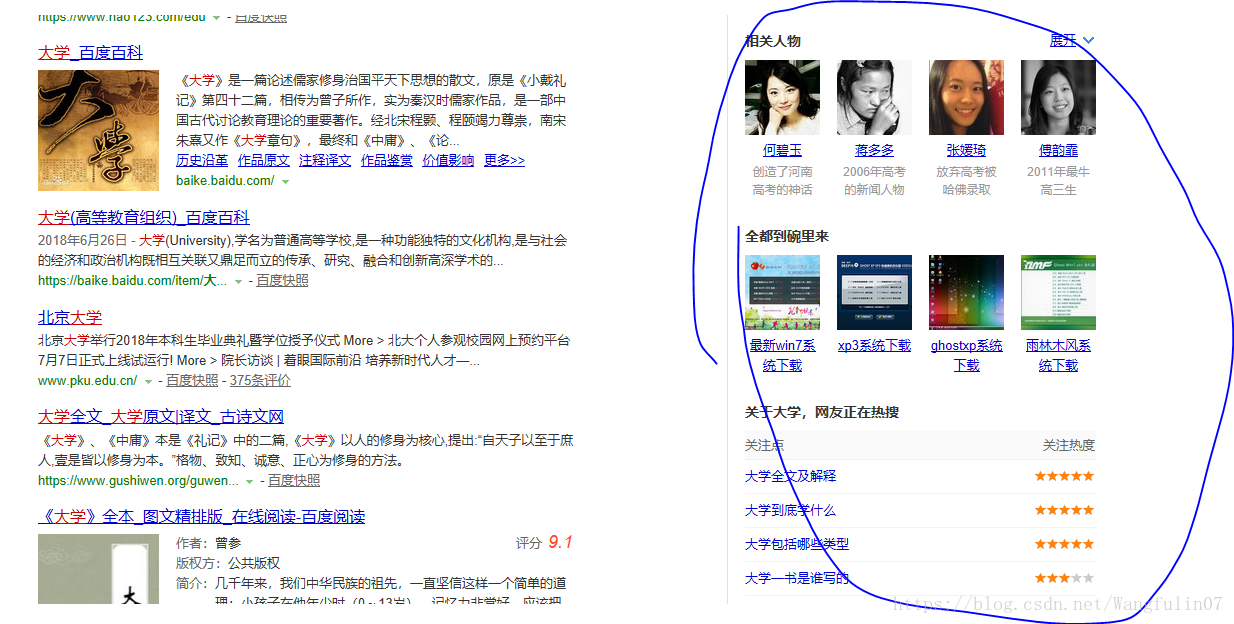Open the 大学(高等教育组织)_百度百科 result
1234x624 pixels.
tap(144, 217)
